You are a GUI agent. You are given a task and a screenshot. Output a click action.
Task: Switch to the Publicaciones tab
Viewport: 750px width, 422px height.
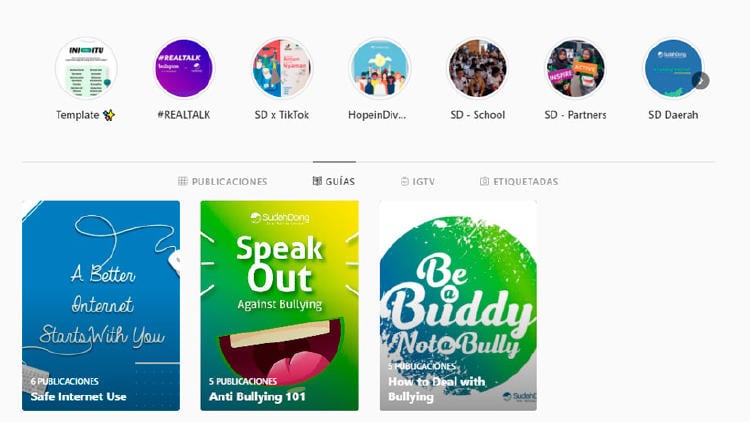click(222, 181)
